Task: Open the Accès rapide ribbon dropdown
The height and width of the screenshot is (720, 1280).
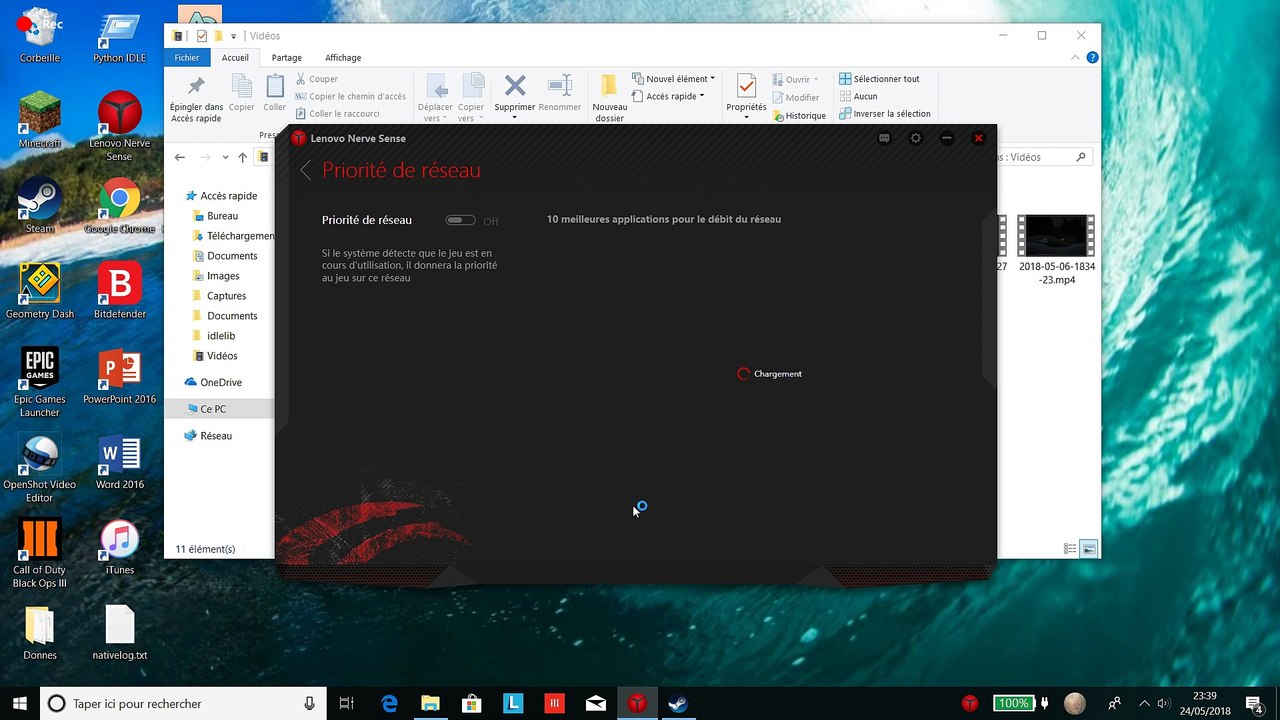Action: [x=669, y=97]
